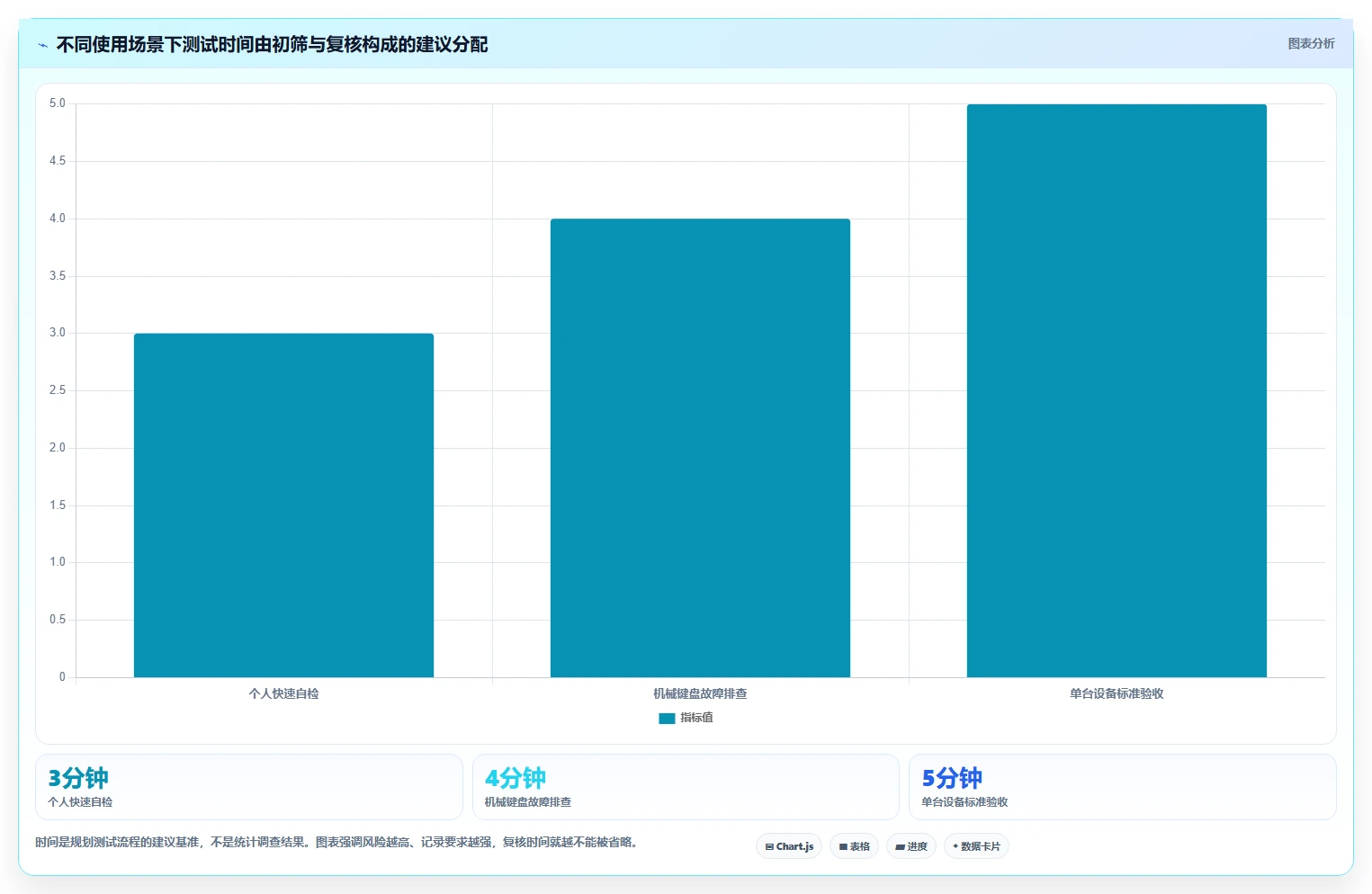Click the 个人快速自检 bar in chart
The image size is (1372, 894).
283,505
